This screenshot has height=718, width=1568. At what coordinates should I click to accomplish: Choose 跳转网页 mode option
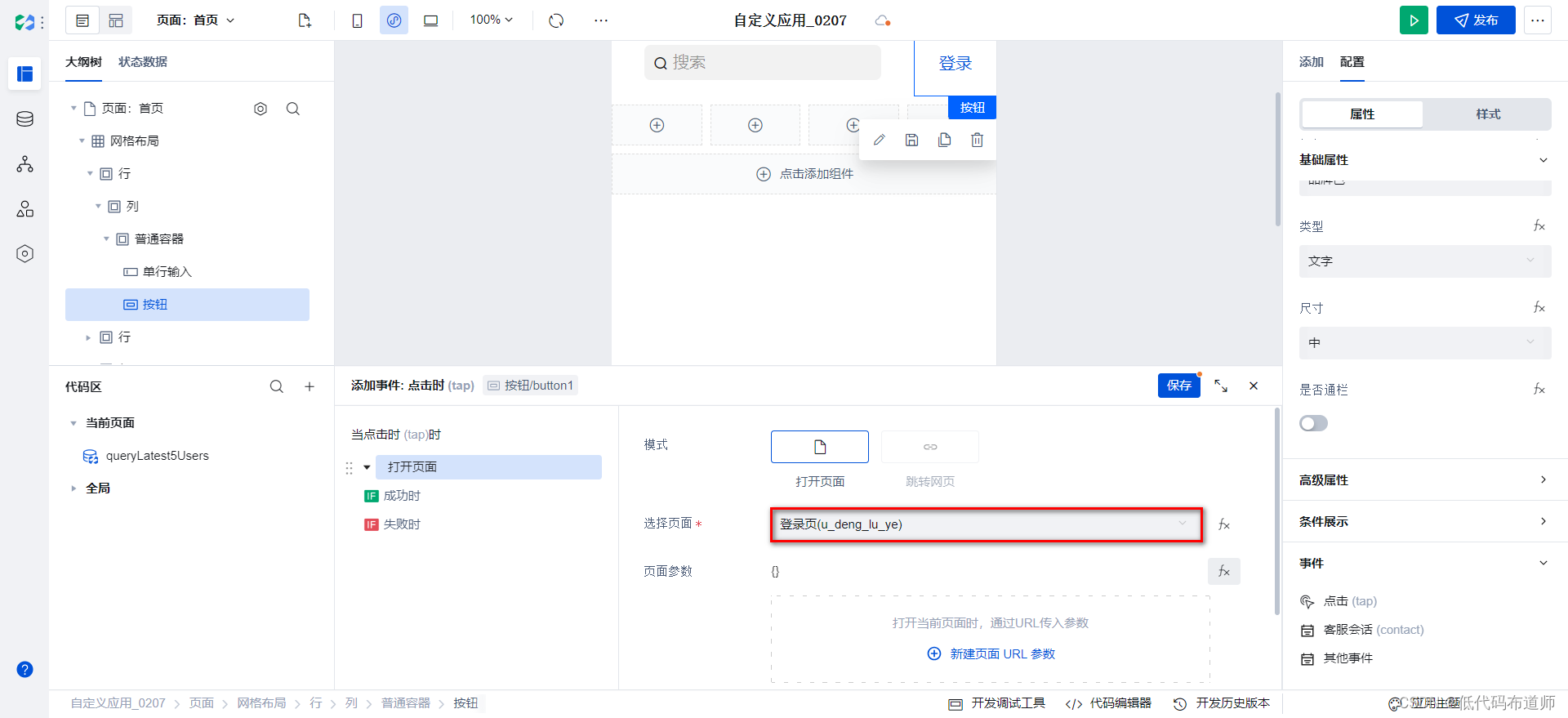(930, 447)
